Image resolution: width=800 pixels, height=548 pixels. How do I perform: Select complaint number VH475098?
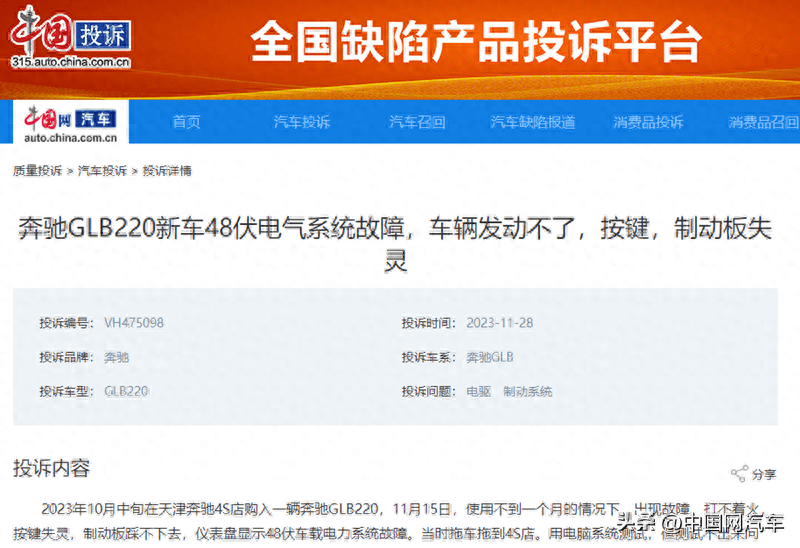point(134,323)
